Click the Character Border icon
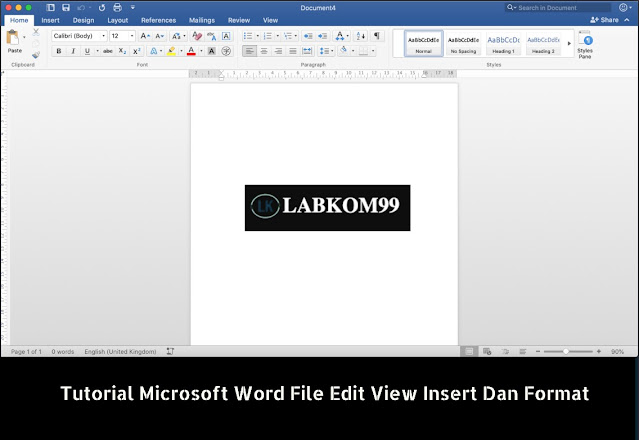Screen dimensions: 639x440 click(x=226, y=36)
